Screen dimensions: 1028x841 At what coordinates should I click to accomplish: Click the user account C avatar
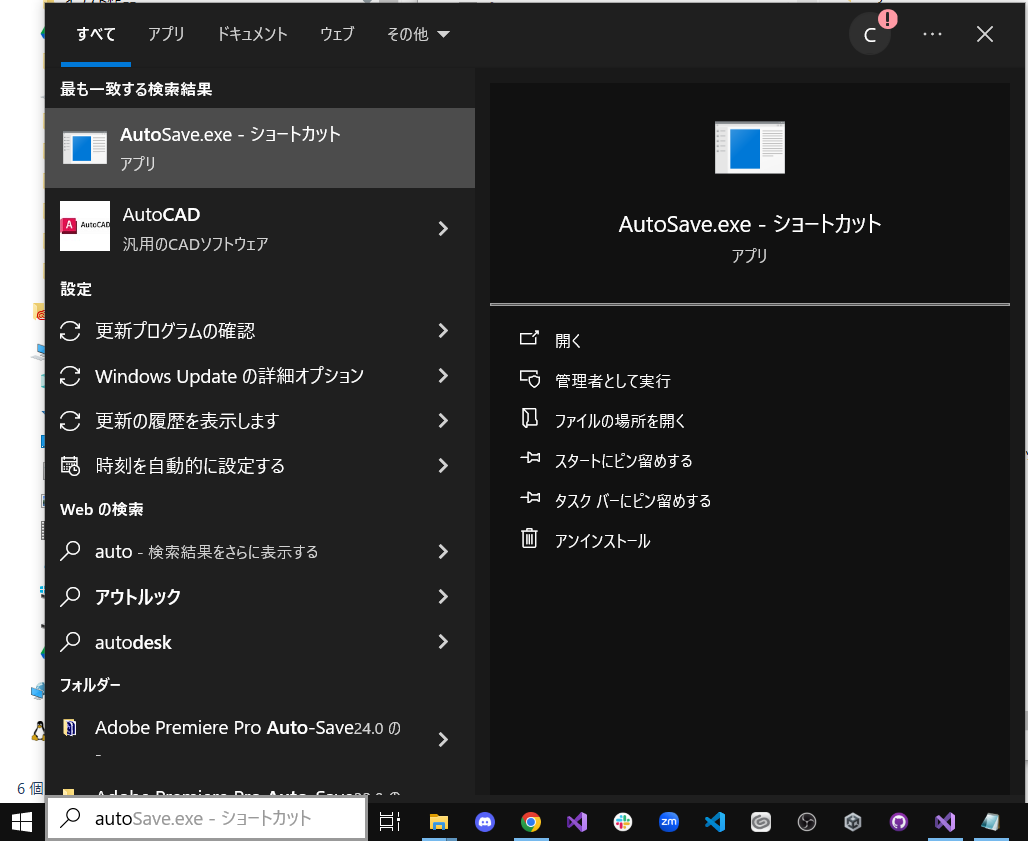870,34
